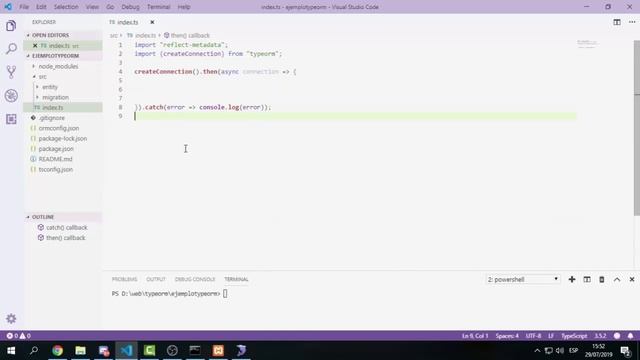
Task: Close the index.ts editor tab
Action: [x=152, y=22]
